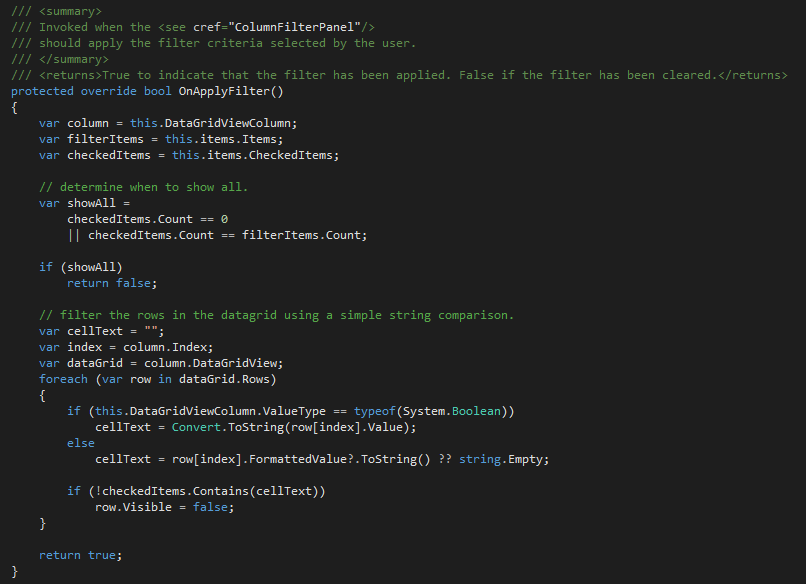Click the 'if (showAll)' condition
806x584 pixels.
tap(81, 267)
